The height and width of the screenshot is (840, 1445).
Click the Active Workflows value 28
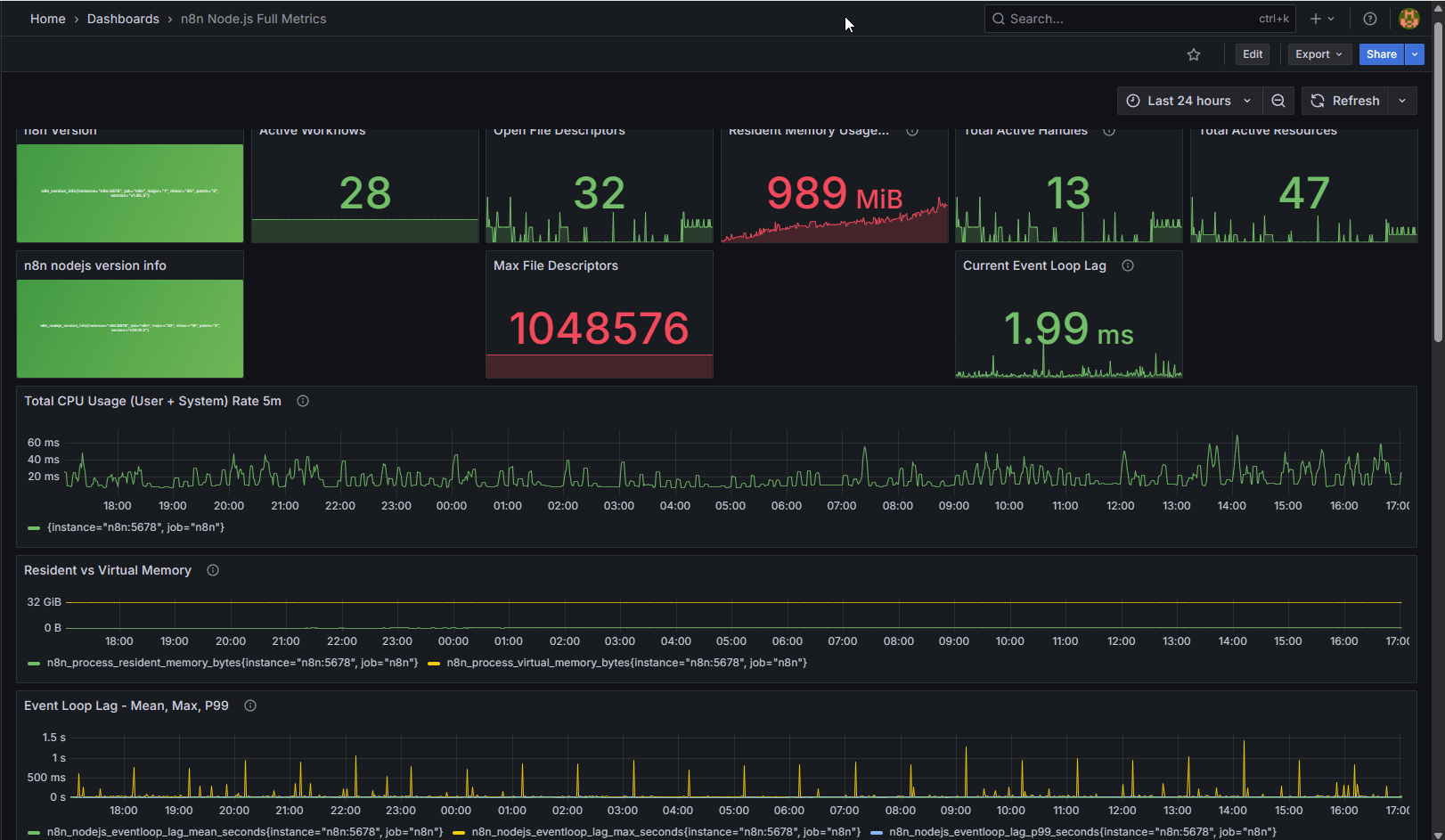coord(365,193)
